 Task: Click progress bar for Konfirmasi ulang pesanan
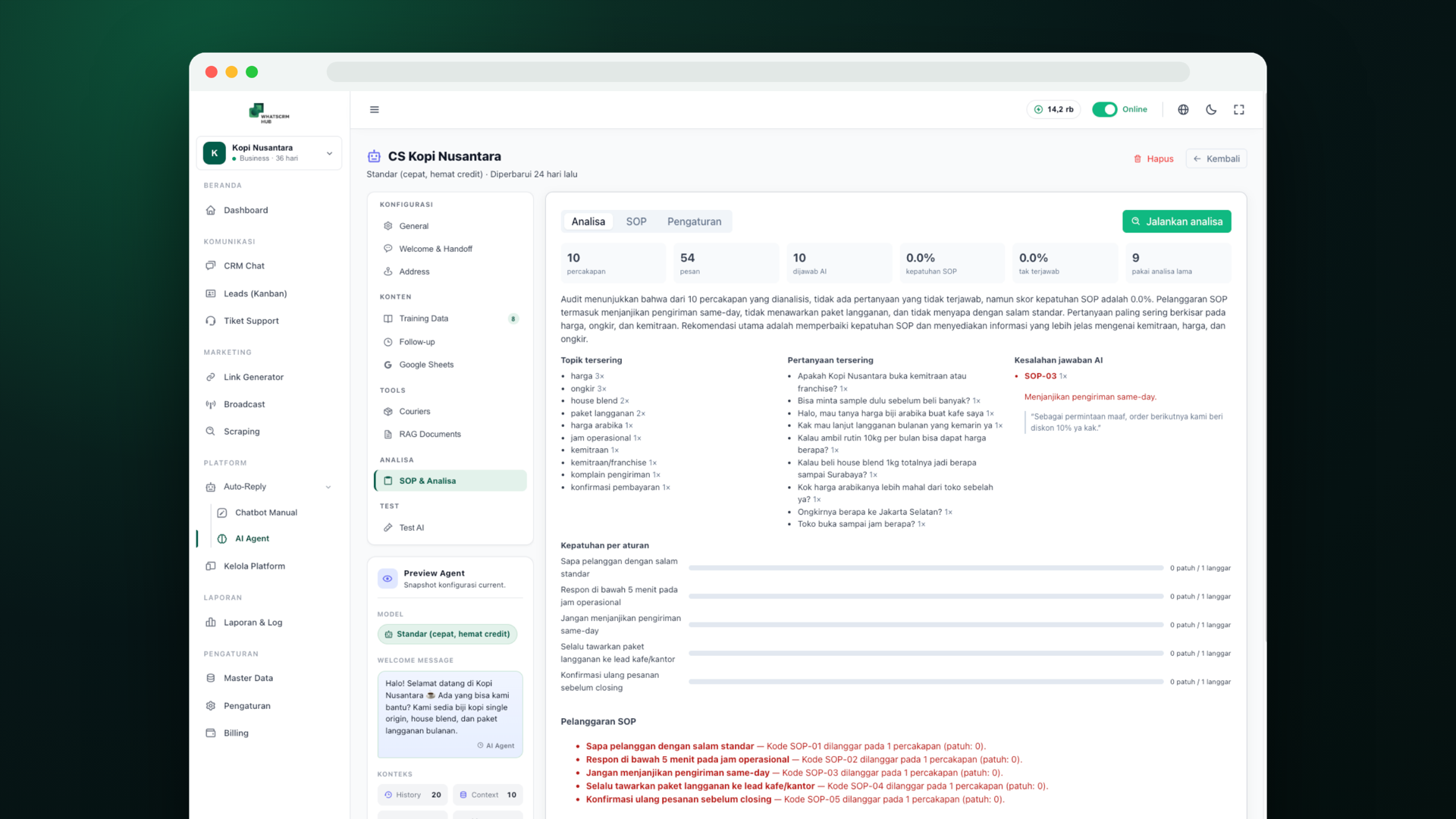click(x=926, y=682)
